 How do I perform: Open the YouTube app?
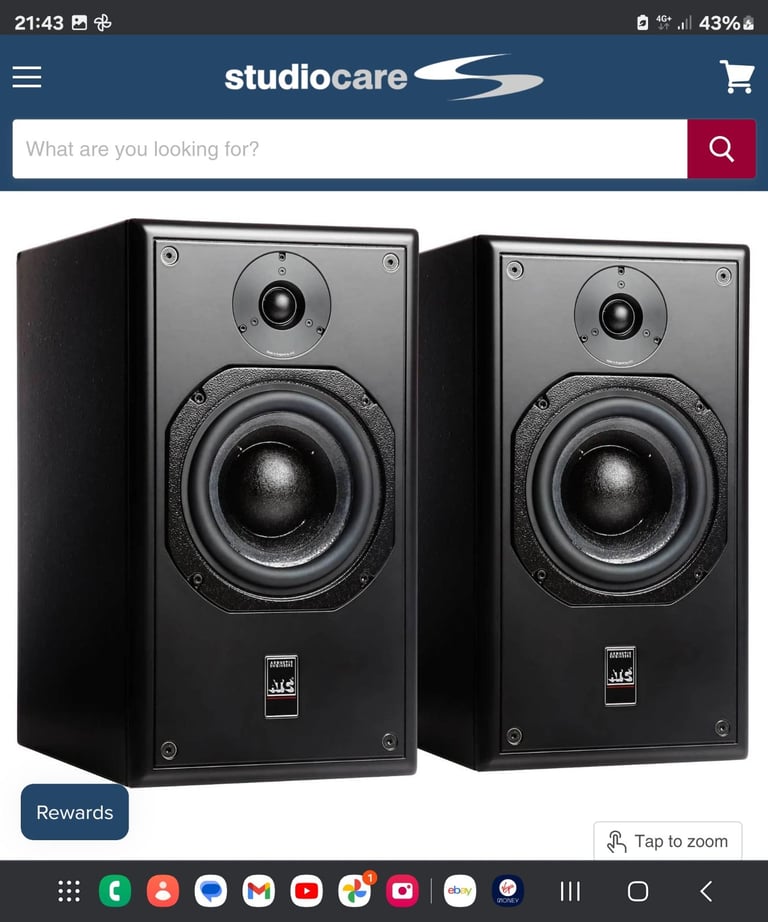[x=306, y=891]
